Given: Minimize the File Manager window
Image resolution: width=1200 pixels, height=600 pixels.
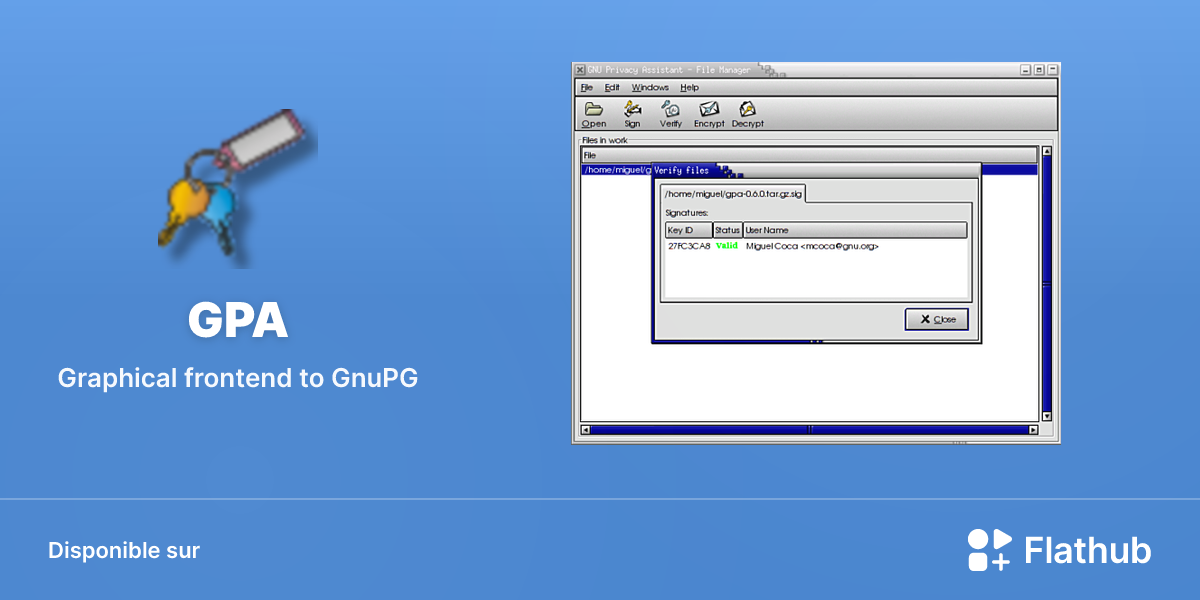Looking at the screenshot, I should point(1026,70).
